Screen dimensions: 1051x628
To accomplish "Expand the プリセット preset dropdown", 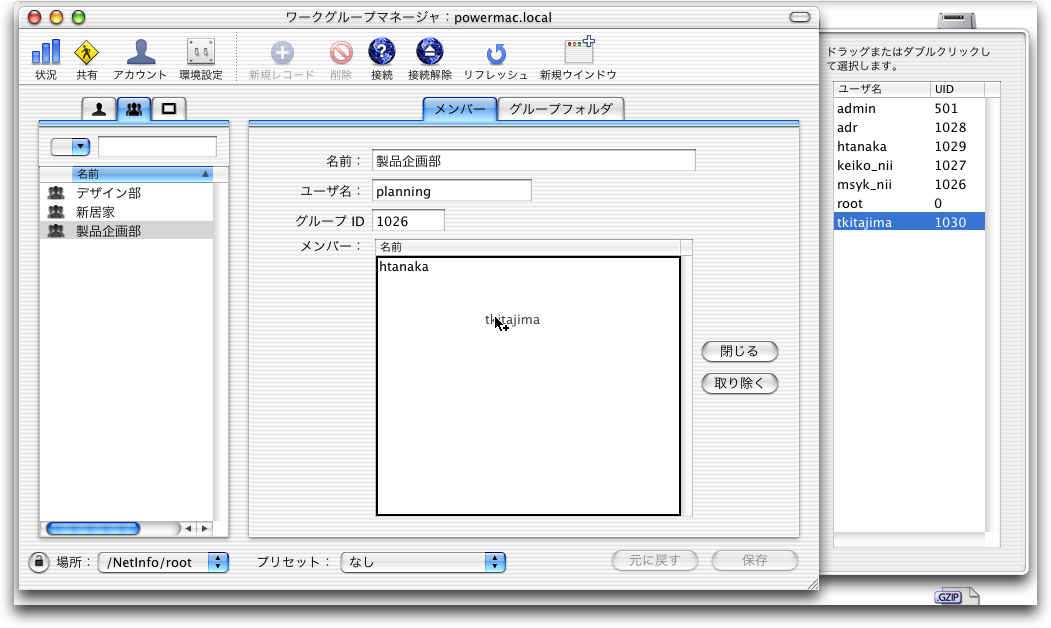I will [423, 562].
